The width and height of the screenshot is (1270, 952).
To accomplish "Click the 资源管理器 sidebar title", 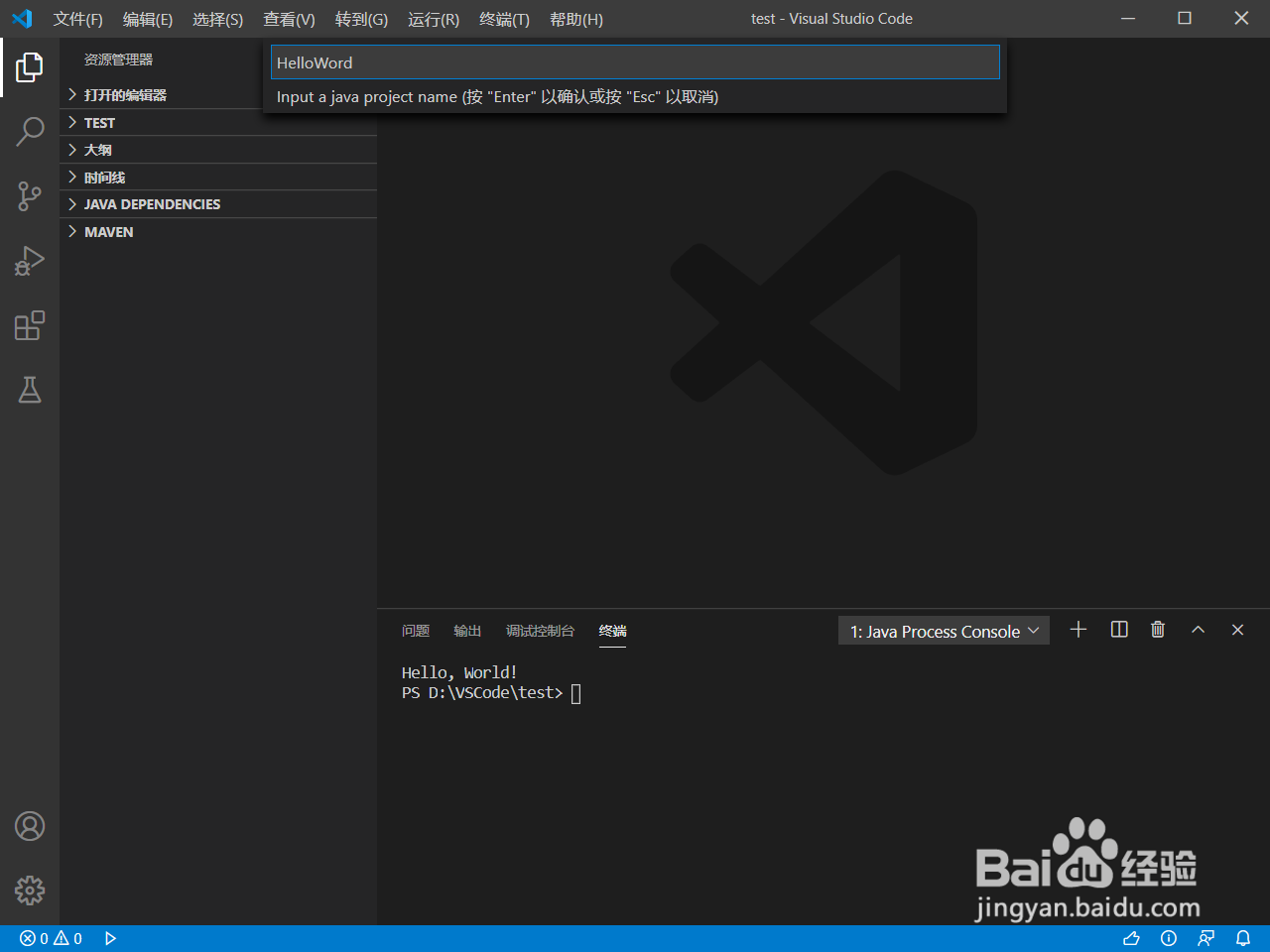I will [118, 59].
